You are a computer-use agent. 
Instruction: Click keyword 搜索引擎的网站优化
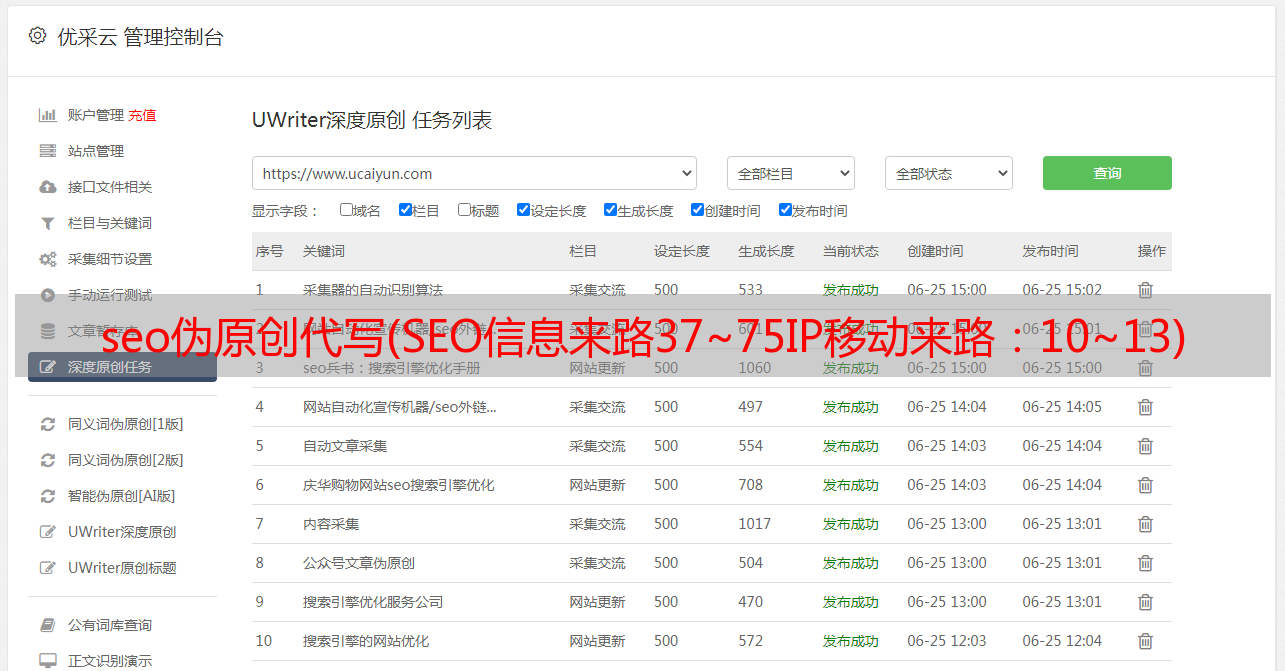[x=366, y=641]
